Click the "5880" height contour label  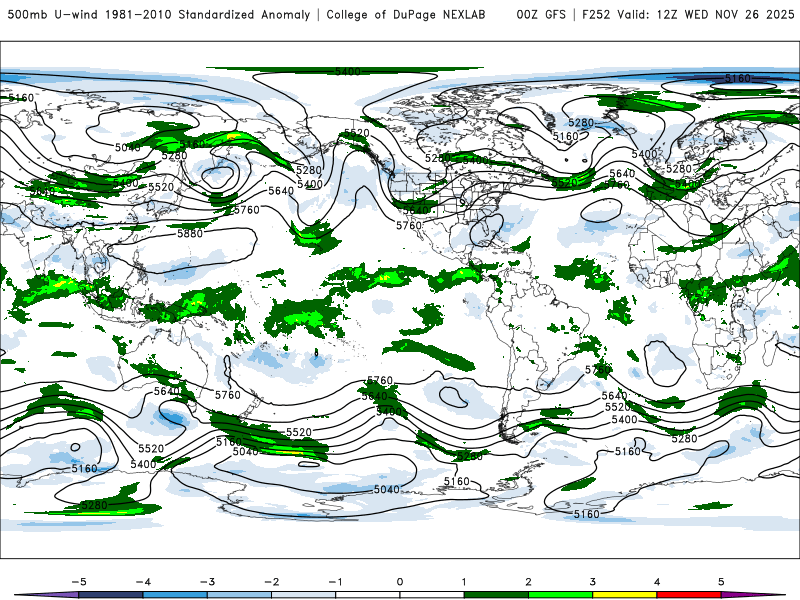(x=190, y=233)
